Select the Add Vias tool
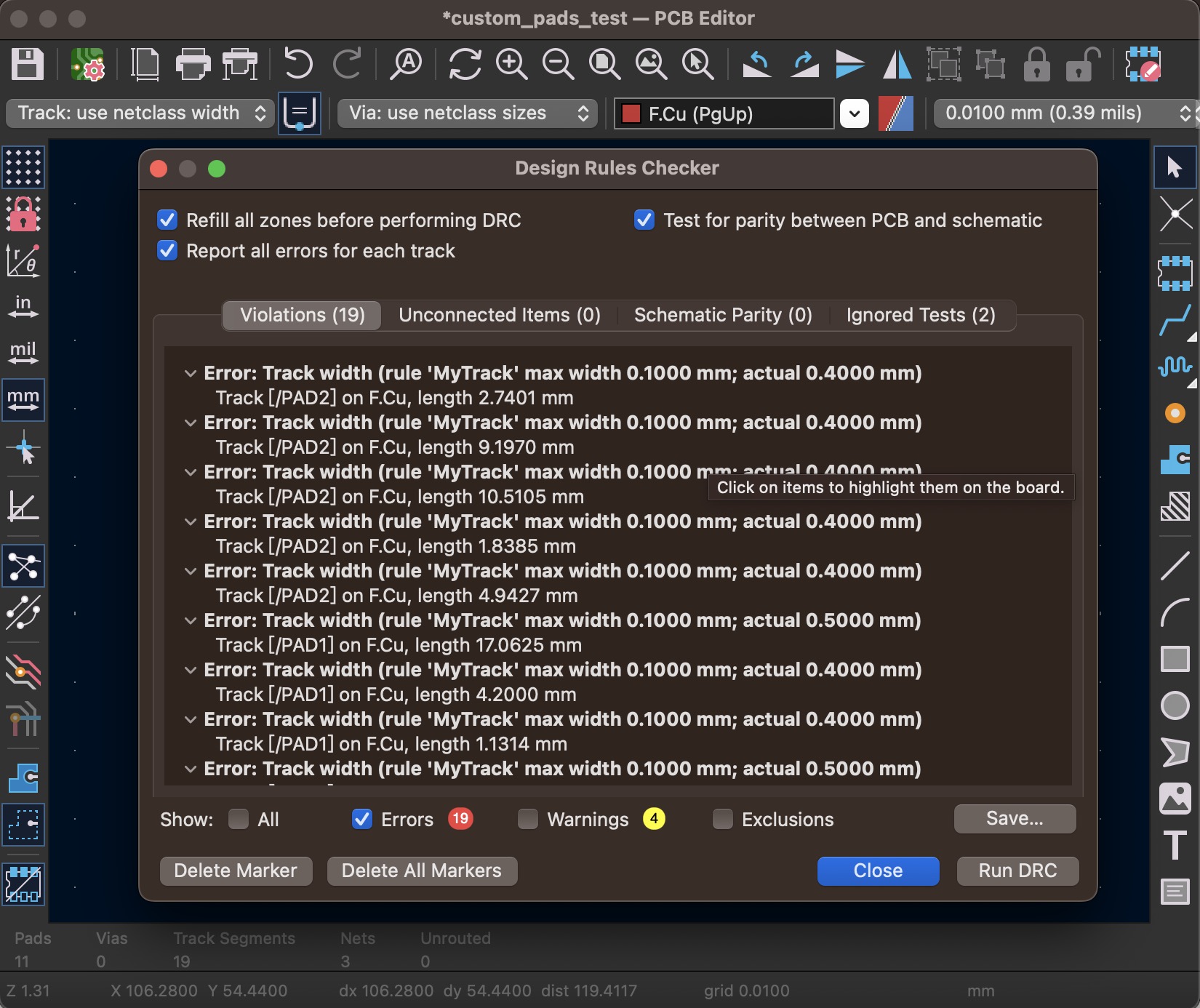This screenshot has height=1008, width=1200. (1175, 413)
